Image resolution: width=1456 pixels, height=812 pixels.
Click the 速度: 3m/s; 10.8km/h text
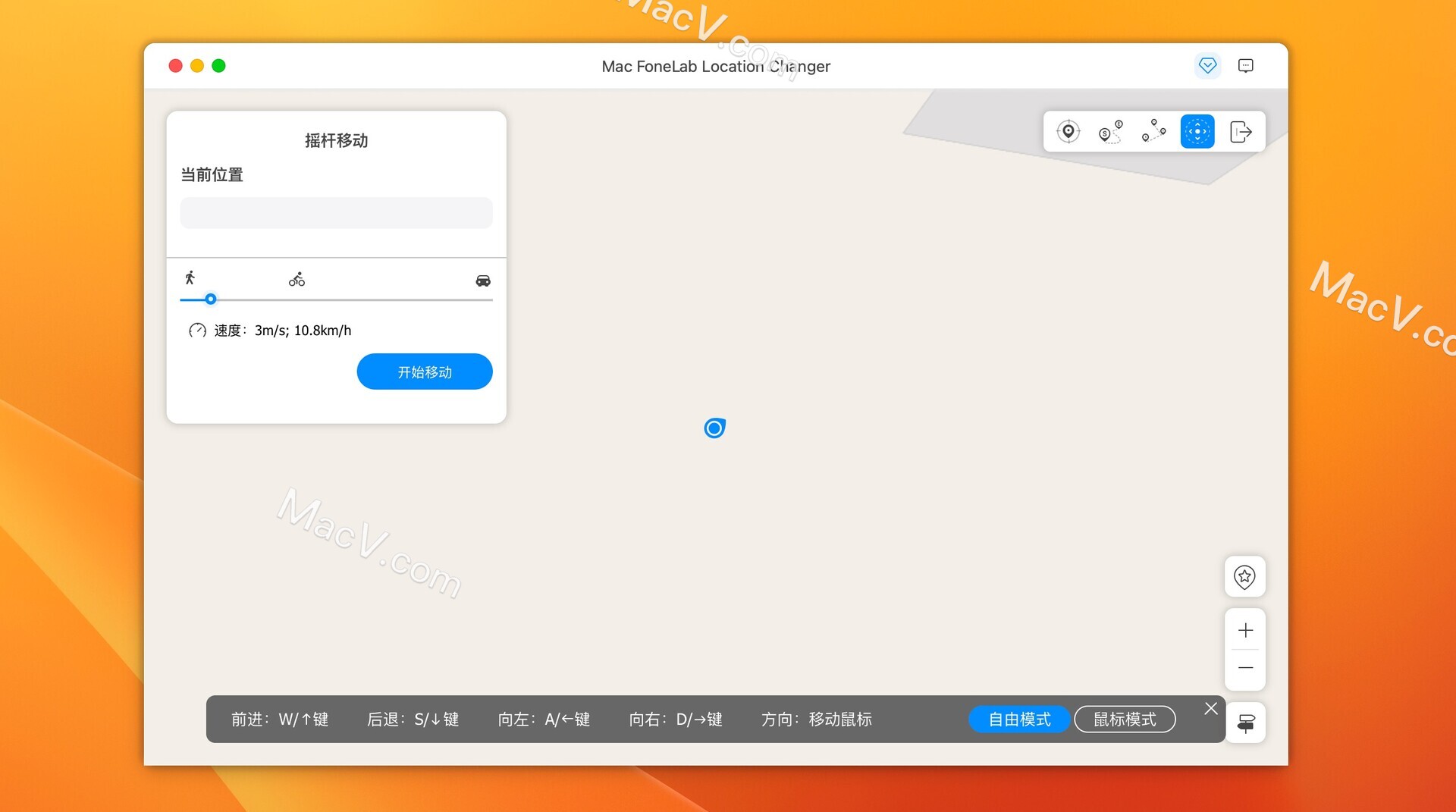click(x=283, y=331)
